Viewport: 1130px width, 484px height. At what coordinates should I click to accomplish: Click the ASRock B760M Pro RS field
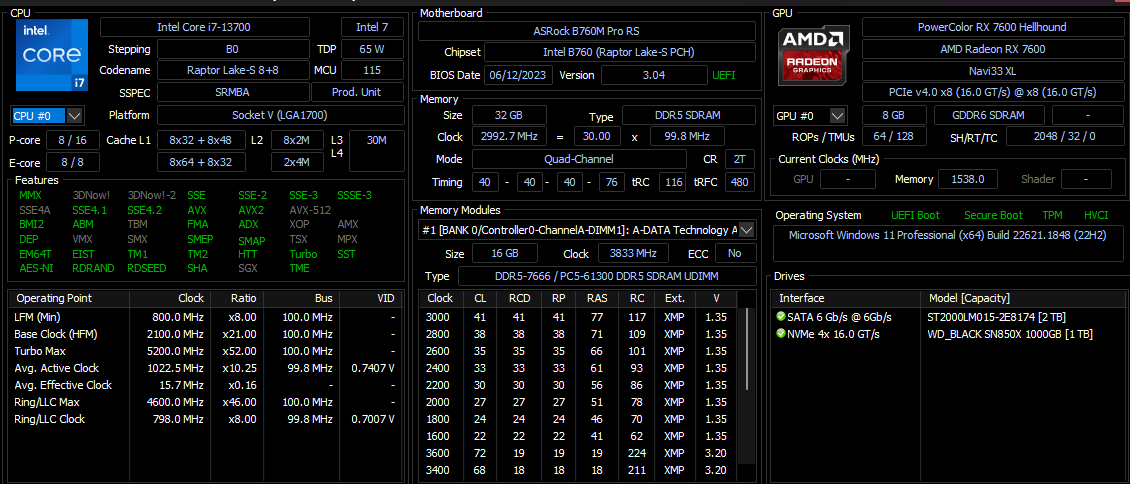click(587, 31)
